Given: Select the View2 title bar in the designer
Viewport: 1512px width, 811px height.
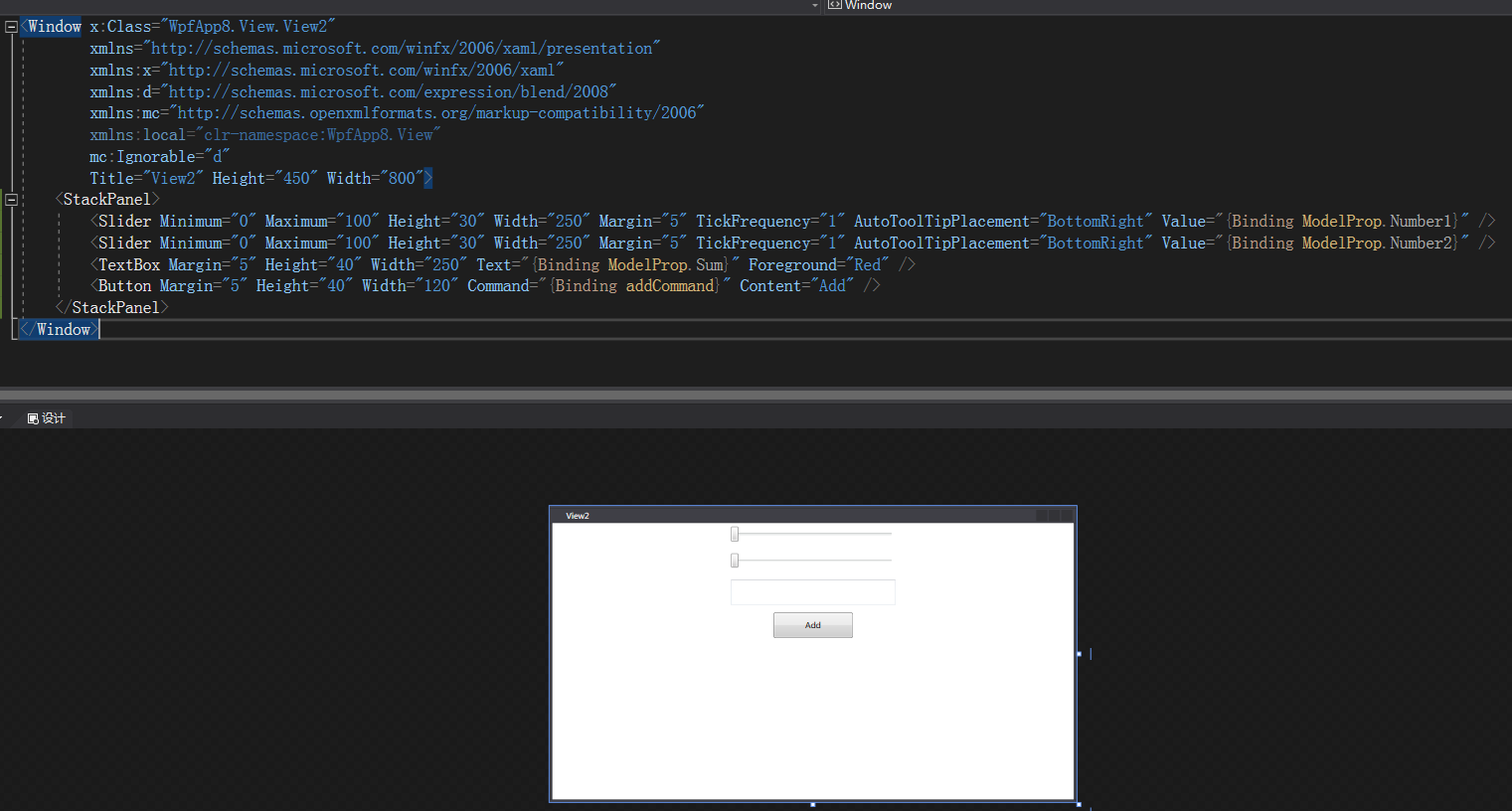Looking at the screenshot, I should [x=813, y=515].
